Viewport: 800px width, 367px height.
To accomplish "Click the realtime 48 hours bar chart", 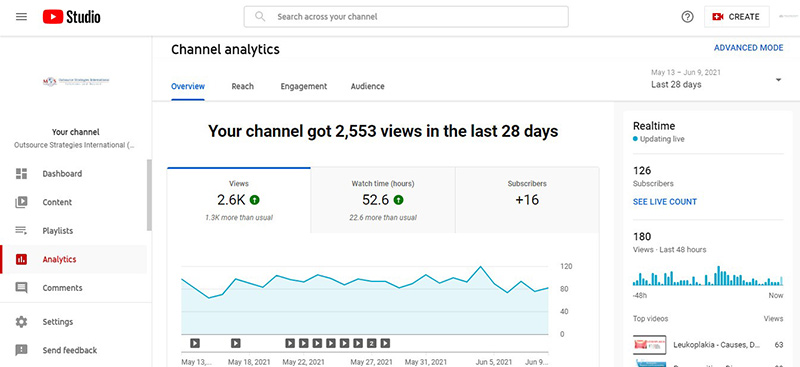I will click(x=708, y=276).
